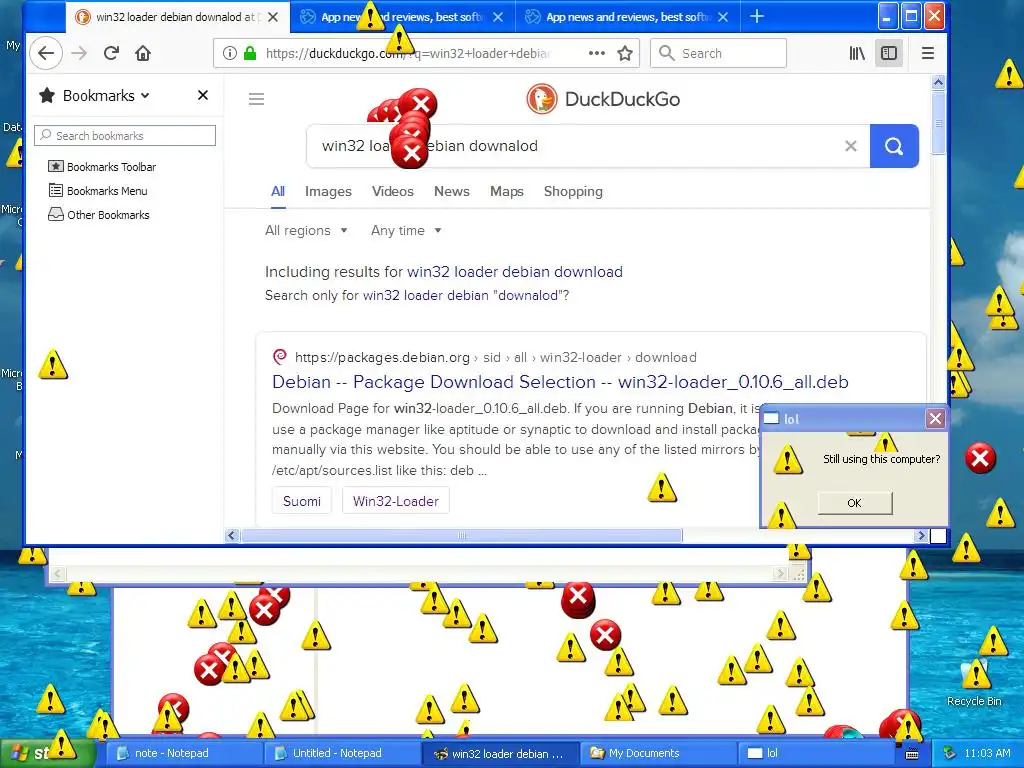Clear the DuckDuckGo search query
The height and width of the screenshot is (768, 1024).
(x=850, y=146)
